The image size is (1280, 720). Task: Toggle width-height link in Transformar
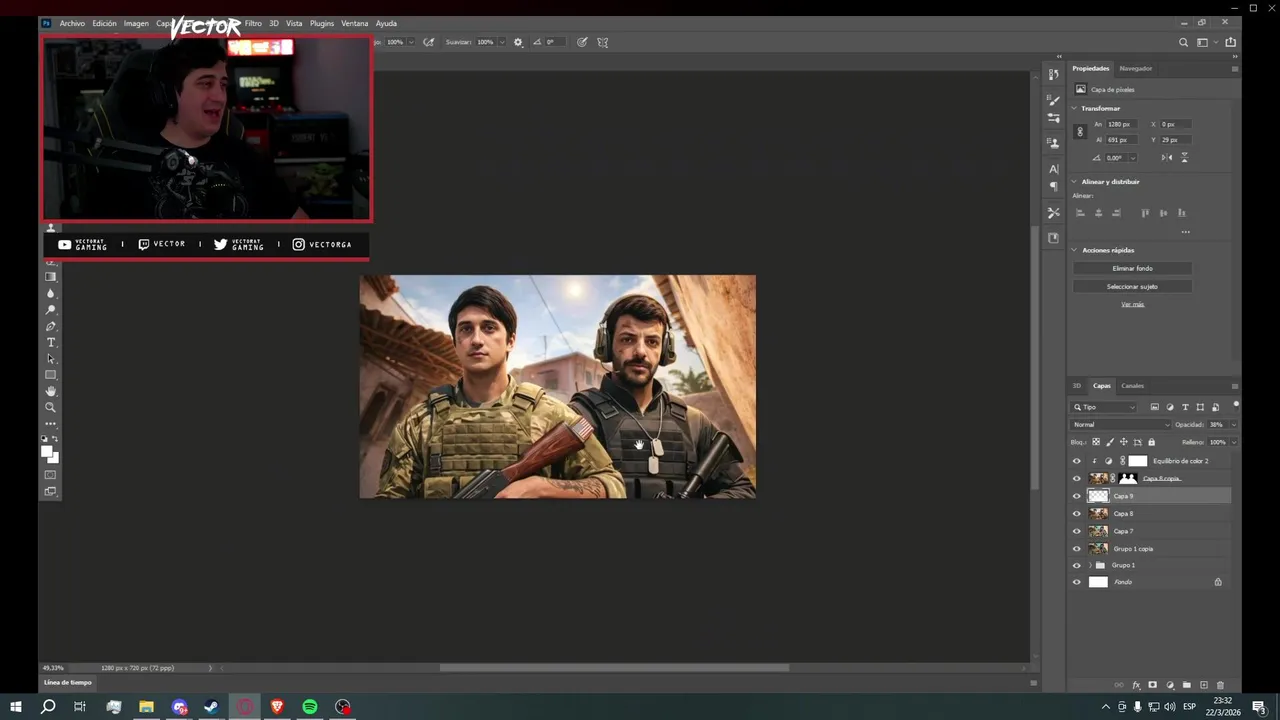point(1079,132)
